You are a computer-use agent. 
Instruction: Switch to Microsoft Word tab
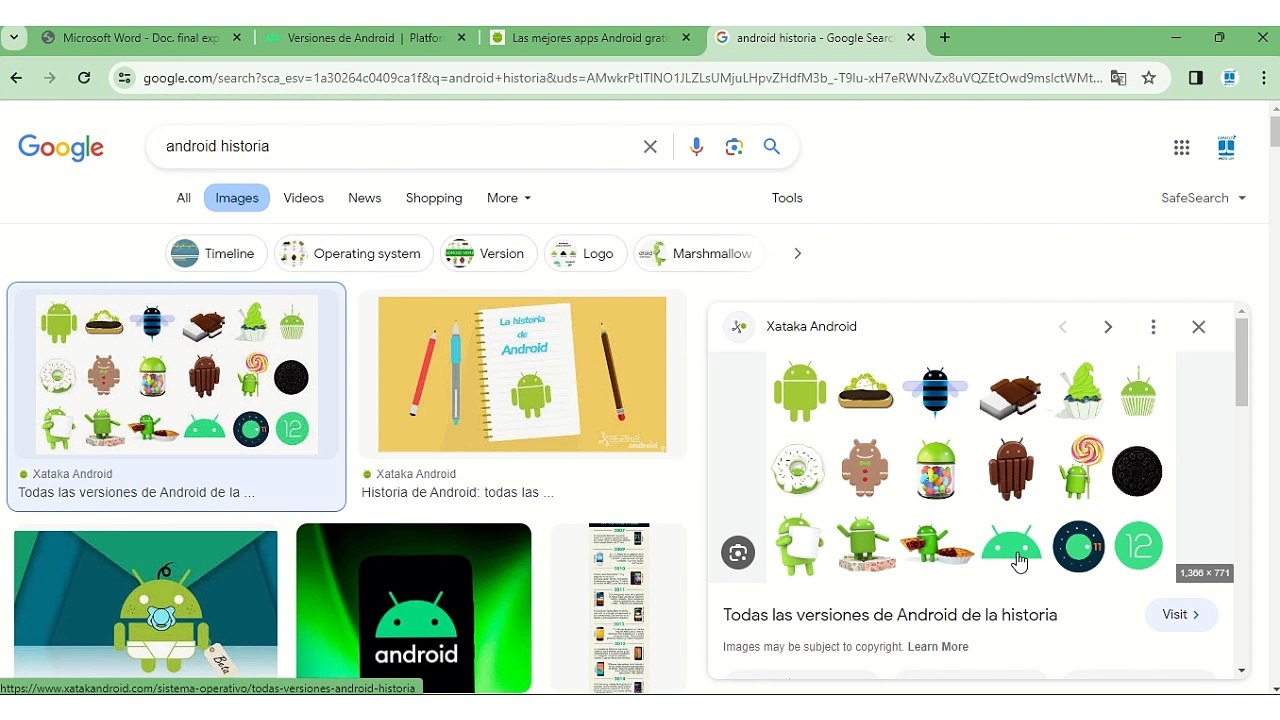pos(141,38)
